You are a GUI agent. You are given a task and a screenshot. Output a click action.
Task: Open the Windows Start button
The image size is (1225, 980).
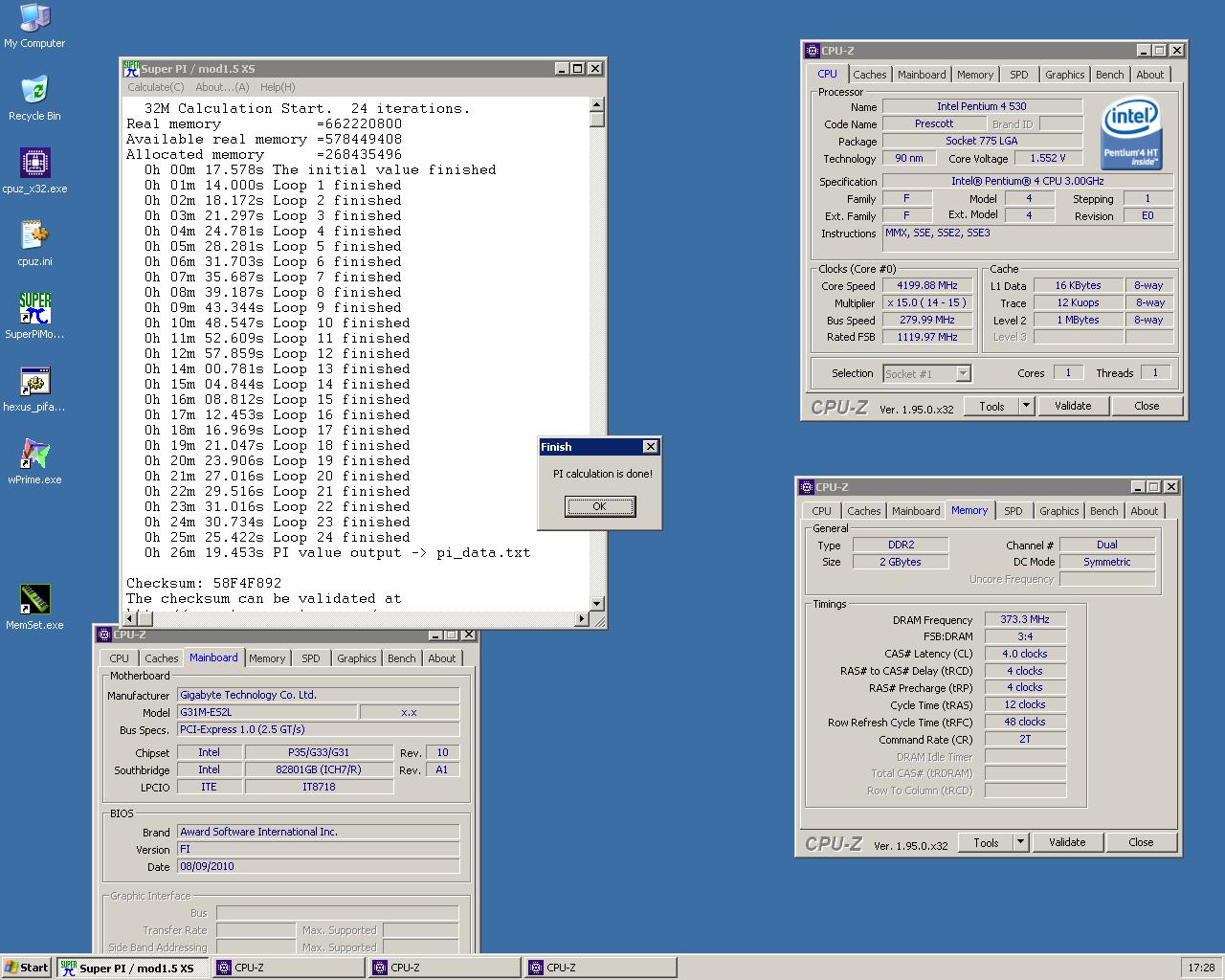pyautogui.click(x=27, y=968)
